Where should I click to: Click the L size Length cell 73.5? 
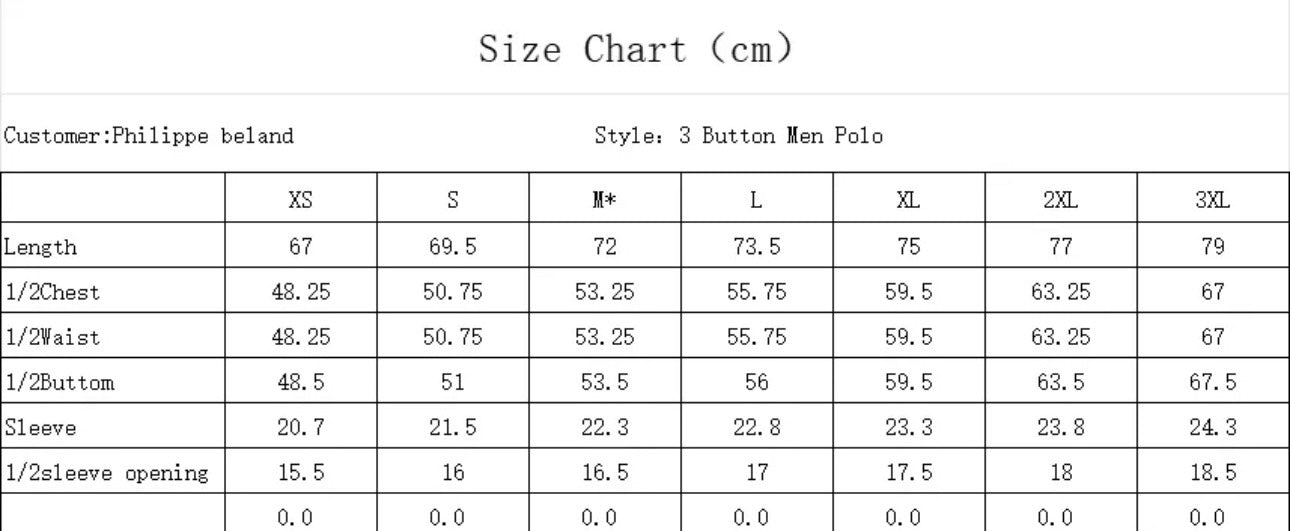pos(756,247)
